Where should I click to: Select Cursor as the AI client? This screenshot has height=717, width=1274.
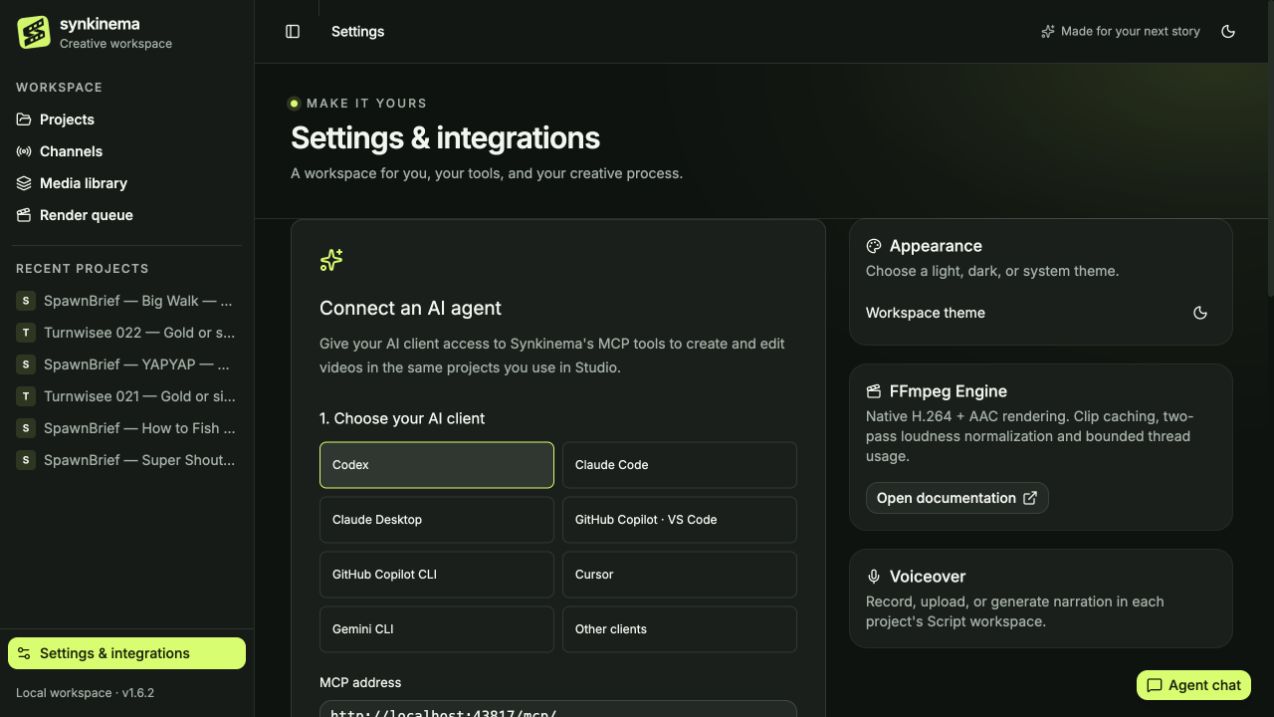[x=679, y=575]
